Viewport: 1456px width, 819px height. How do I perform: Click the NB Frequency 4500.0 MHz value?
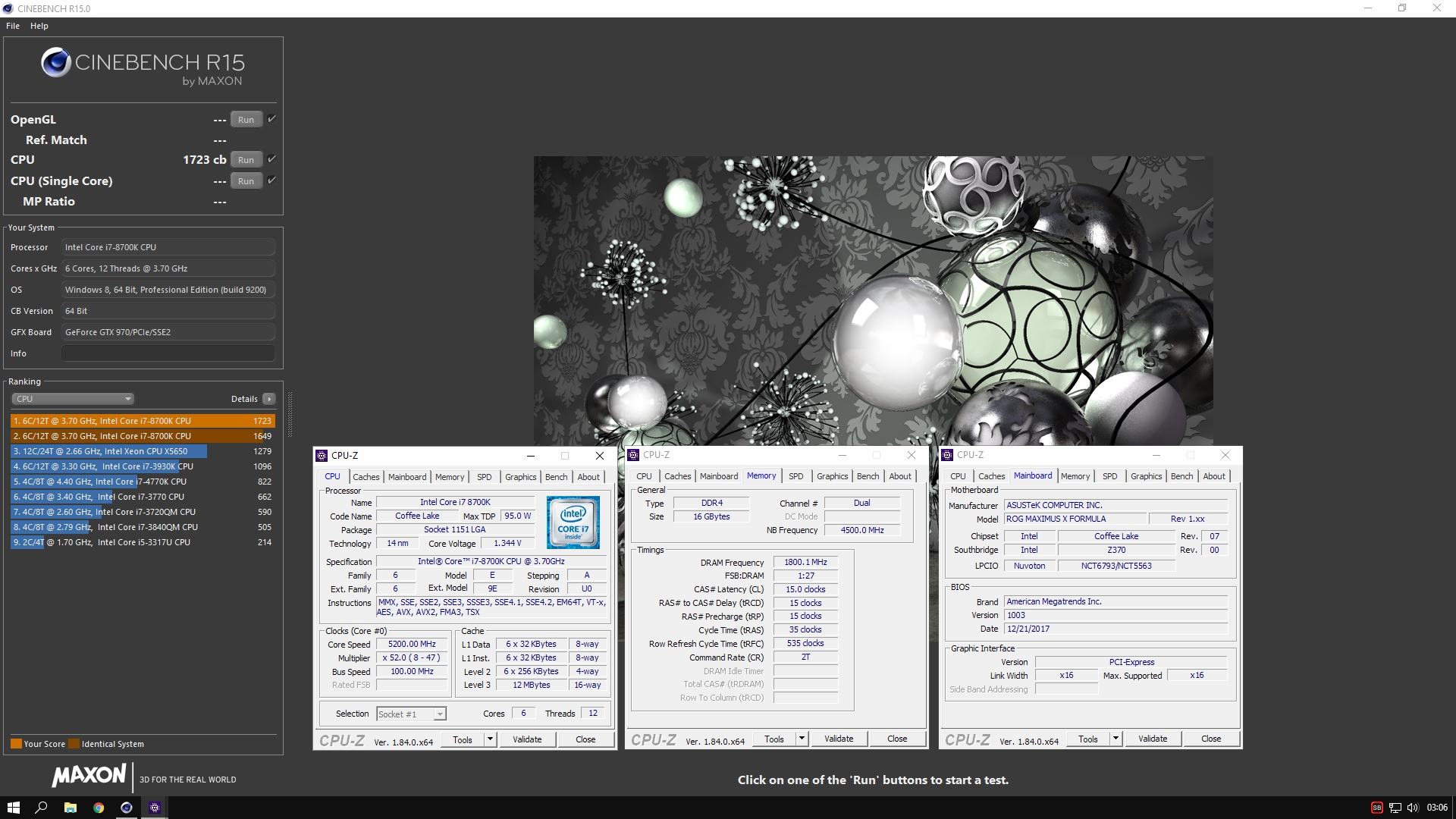pyautogui.click(x=862, y=530)
